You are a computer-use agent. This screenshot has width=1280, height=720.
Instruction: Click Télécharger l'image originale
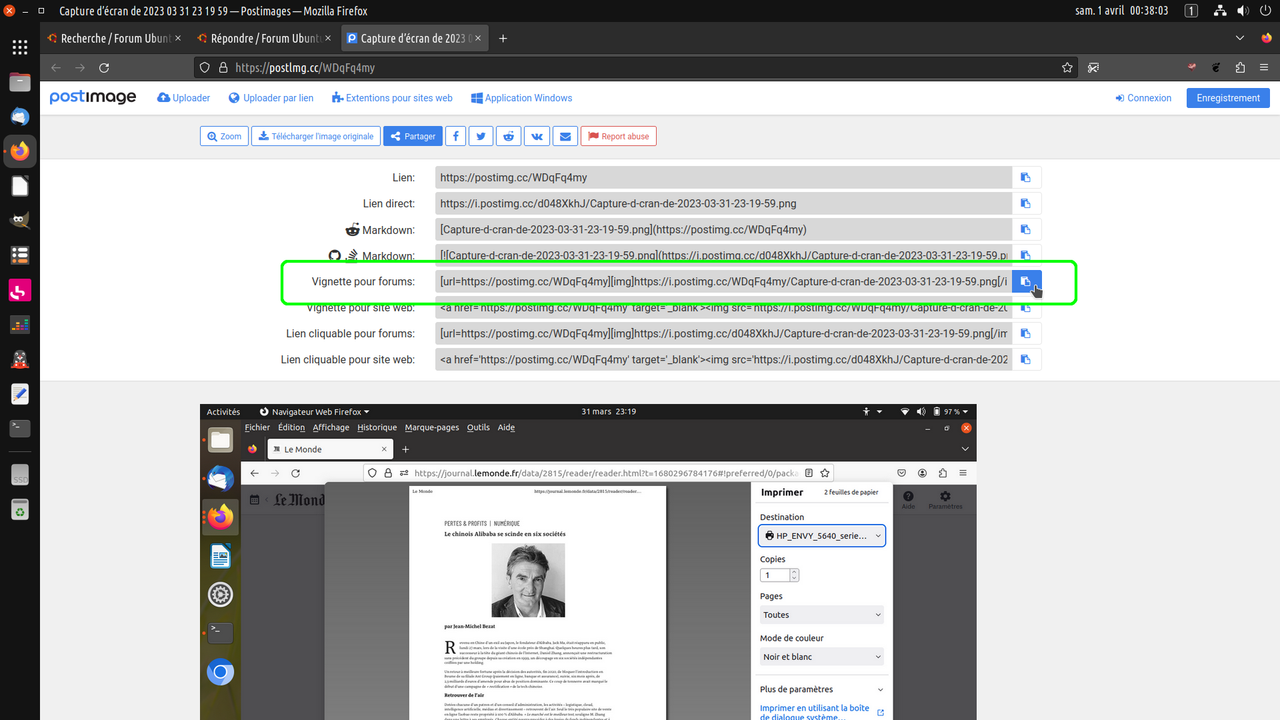coord(315,136)
